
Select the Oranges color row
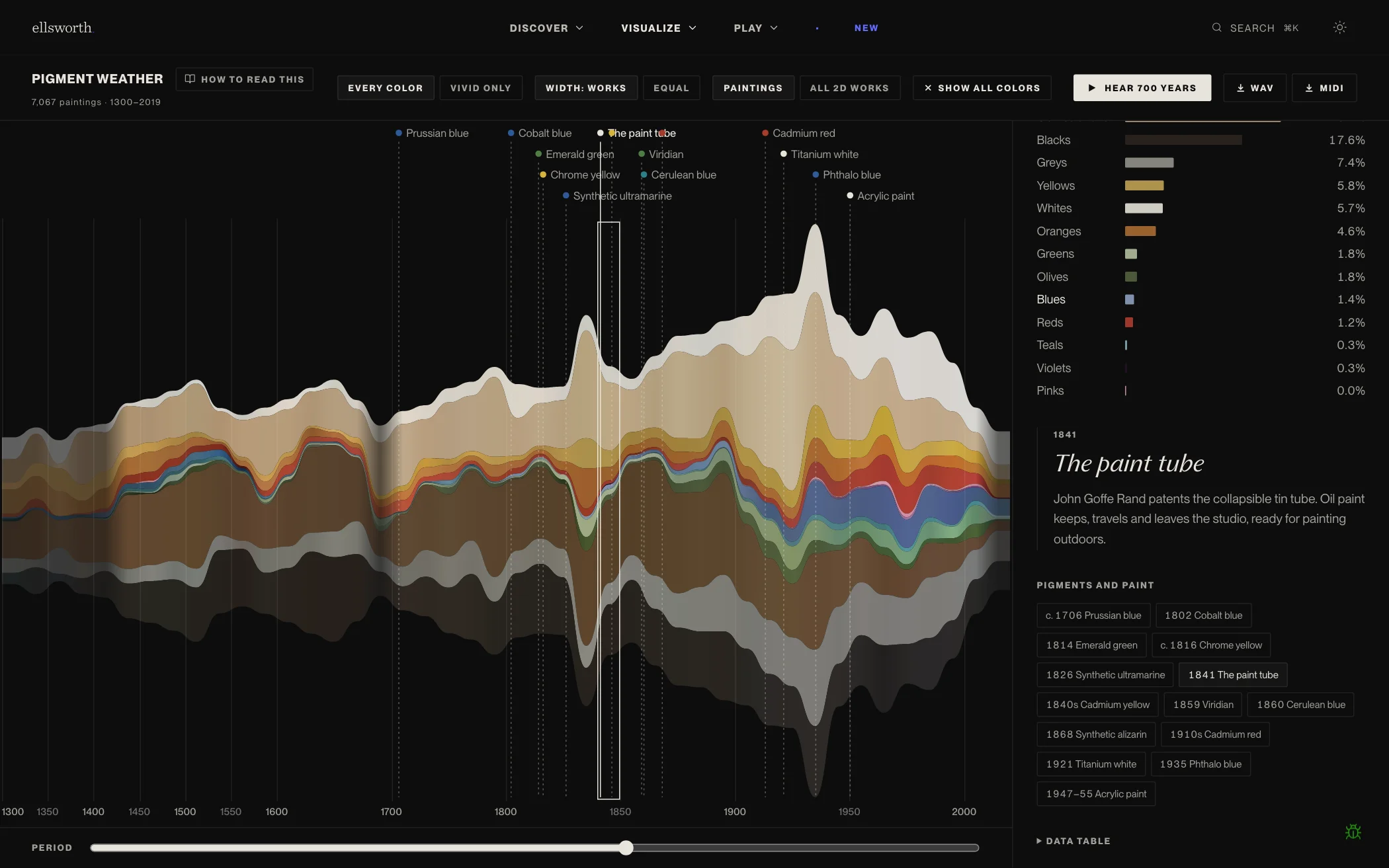[x=1200, y=231]
